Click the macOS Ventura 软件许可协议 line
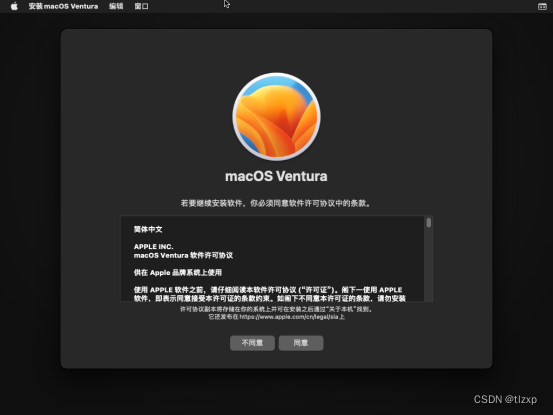Image resolution: width=553 pixels, height=415 pixels. (183, 255)
